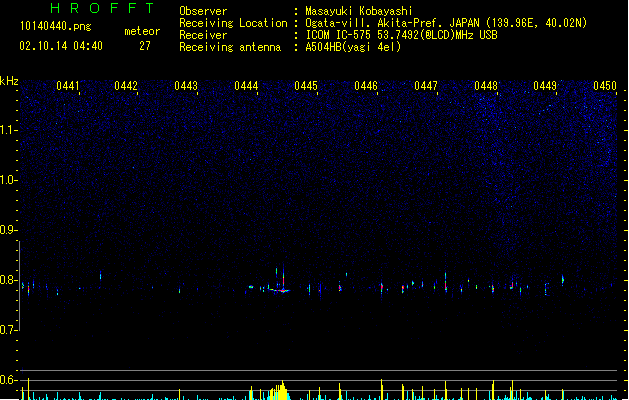The height and width of the screenshot is (400, 629).
Task: Click the 1.1 kHz axis label
Action: [8, 130]
